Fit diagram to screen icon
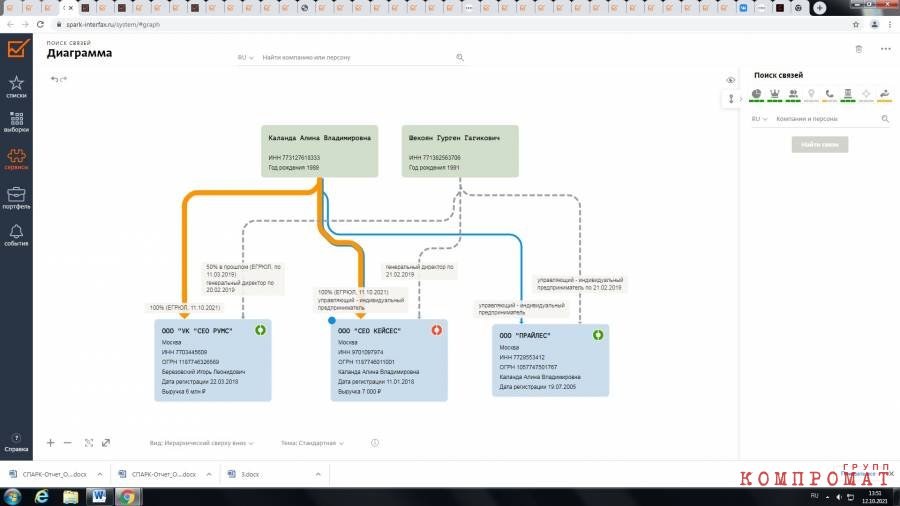 [89, 443]
